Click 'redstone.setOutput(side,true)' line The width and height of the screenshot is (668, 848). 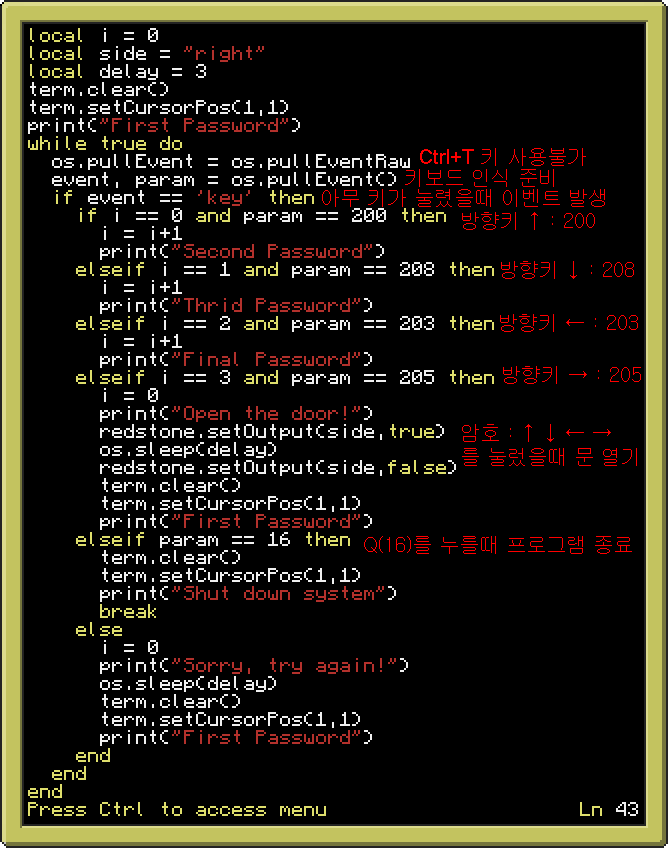tap(272, 432)
